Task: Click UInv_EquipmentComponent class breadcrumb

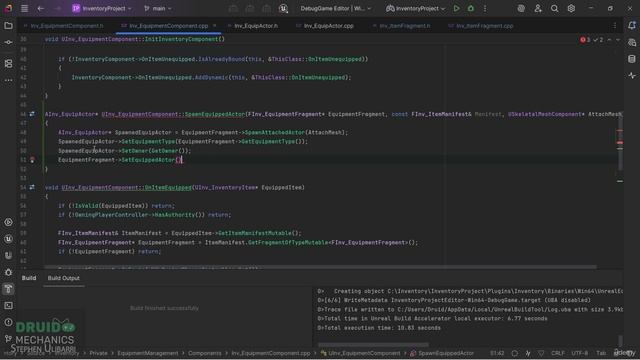Action: tap(360, 353)
